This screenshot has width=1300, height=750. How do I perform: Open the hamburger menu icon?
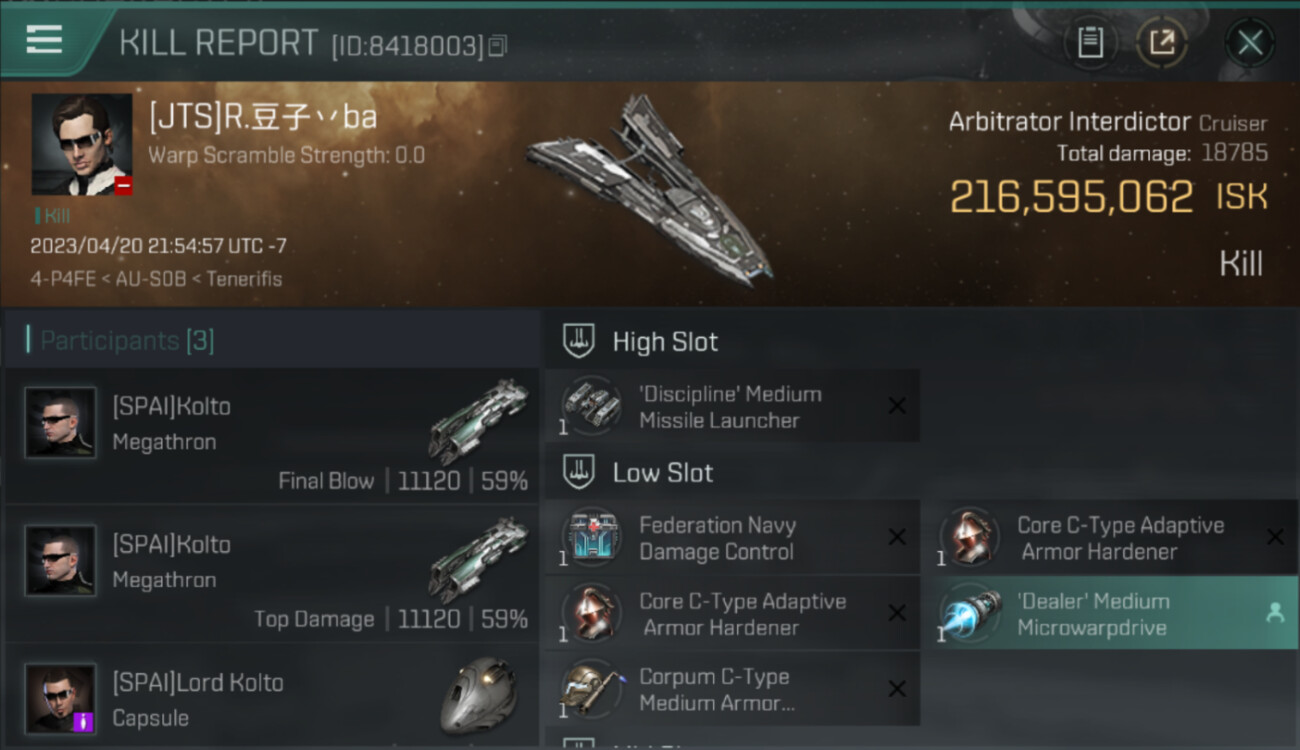(44, 40)
